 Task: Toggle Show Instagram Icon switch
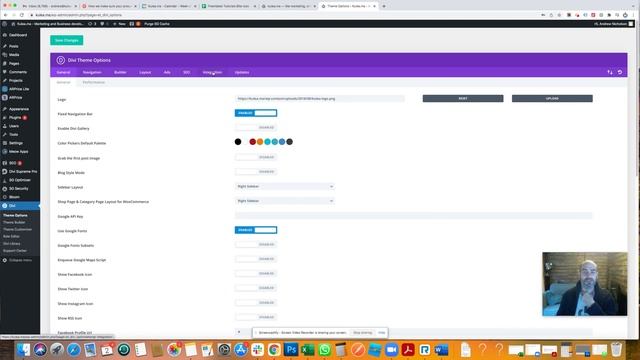[256, 303]
